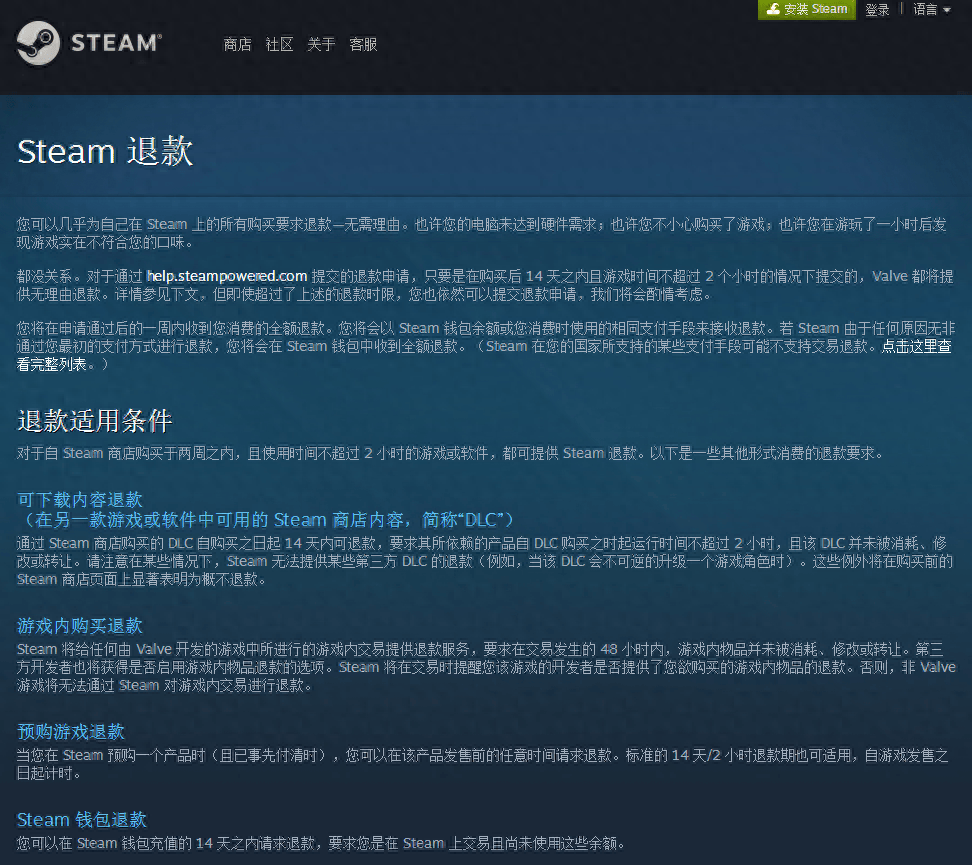Click the 可下载内容退款 heading

[x=80, y=499]
